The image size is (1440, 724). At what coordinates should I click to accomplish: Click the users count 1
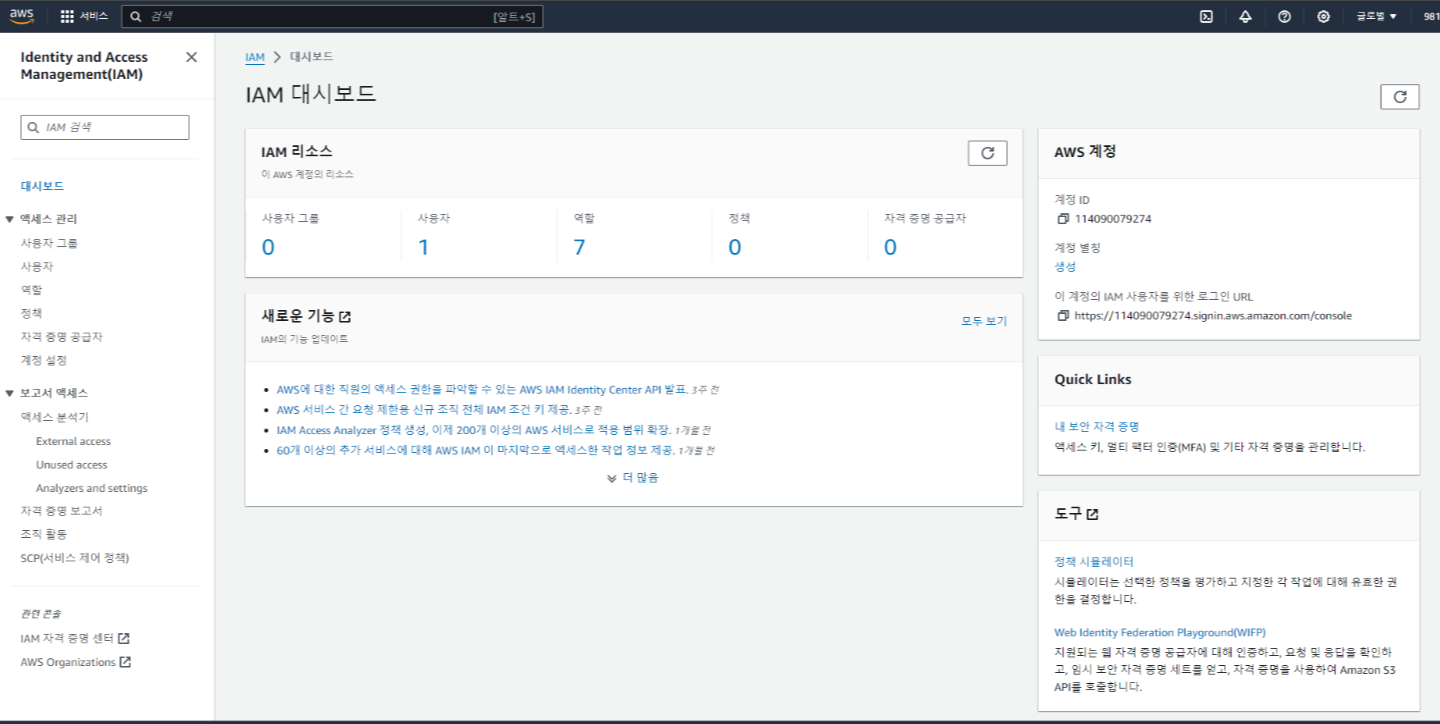[423, 247]
